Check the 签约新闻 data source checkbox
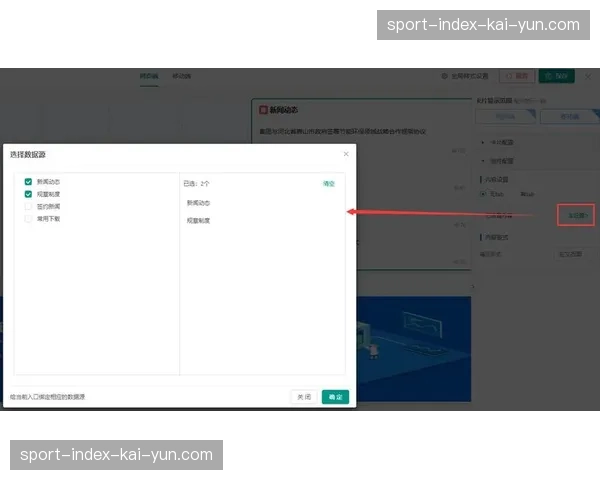 coord(29,206)
